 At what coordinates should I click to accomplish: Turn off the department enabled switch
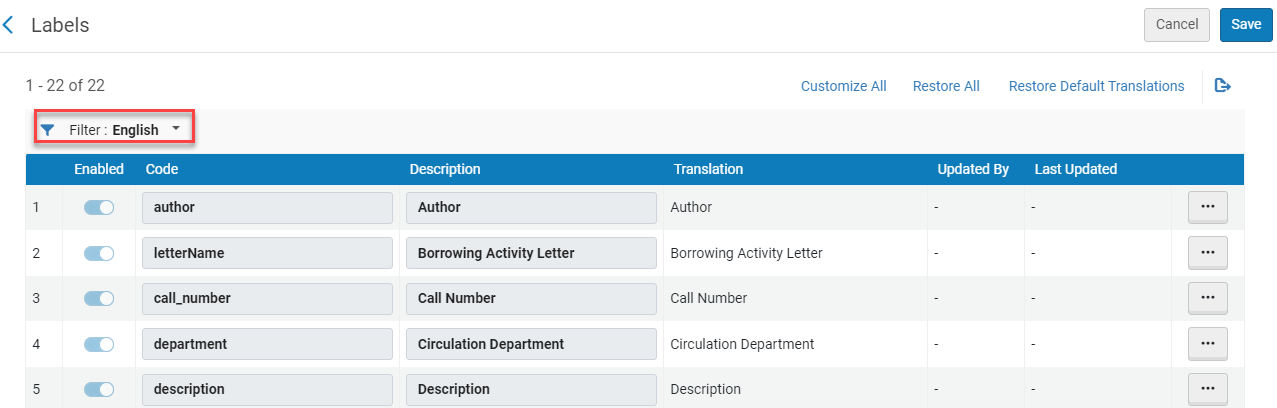tap(99, 344)
